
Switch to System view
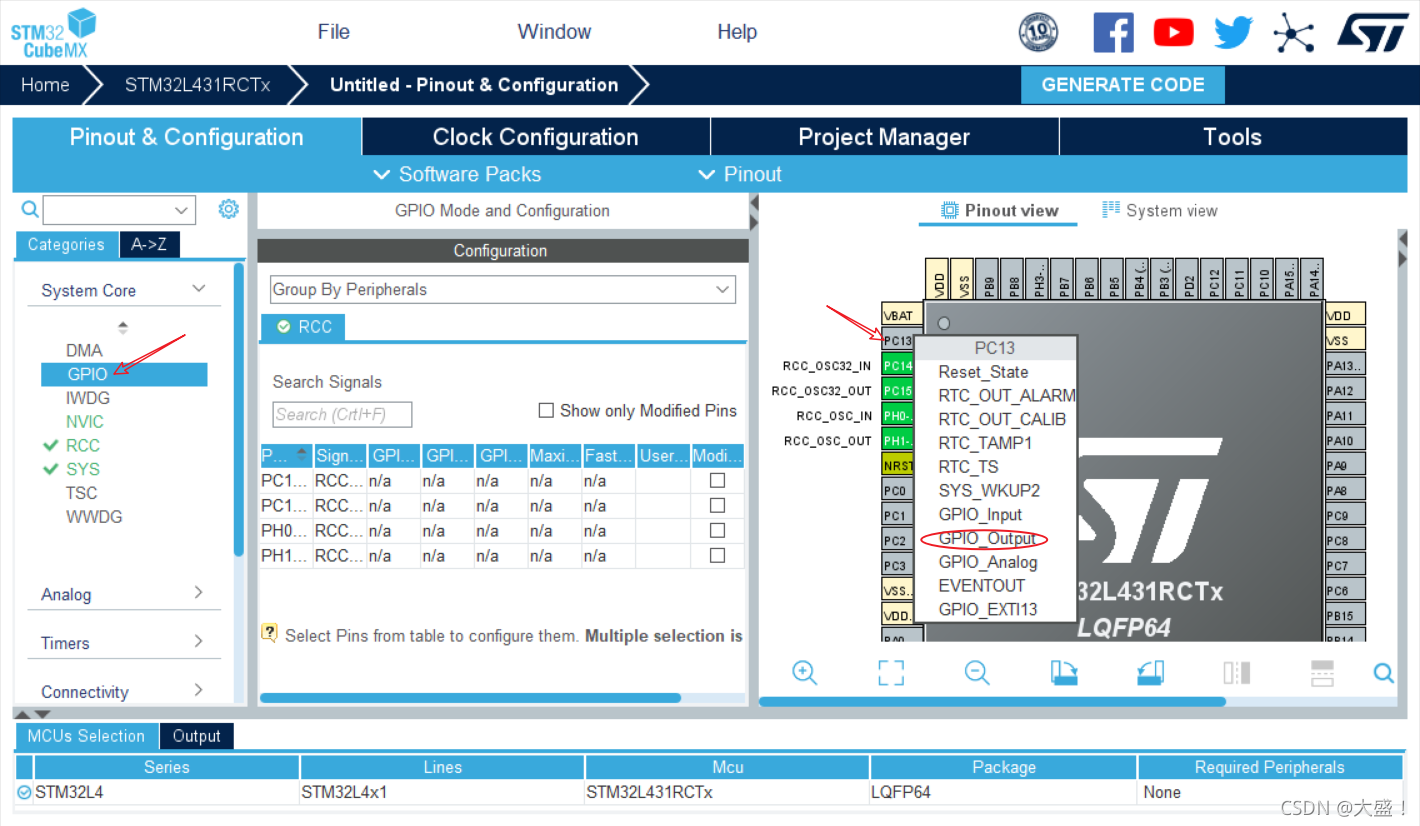(x=1159, y=211)
